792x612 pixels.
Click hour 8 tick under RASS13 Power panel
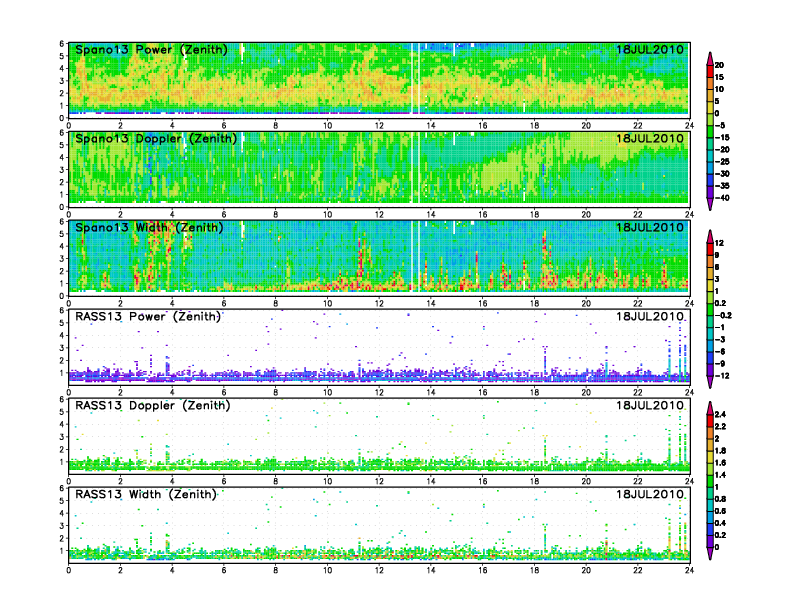tap(275, 392)
